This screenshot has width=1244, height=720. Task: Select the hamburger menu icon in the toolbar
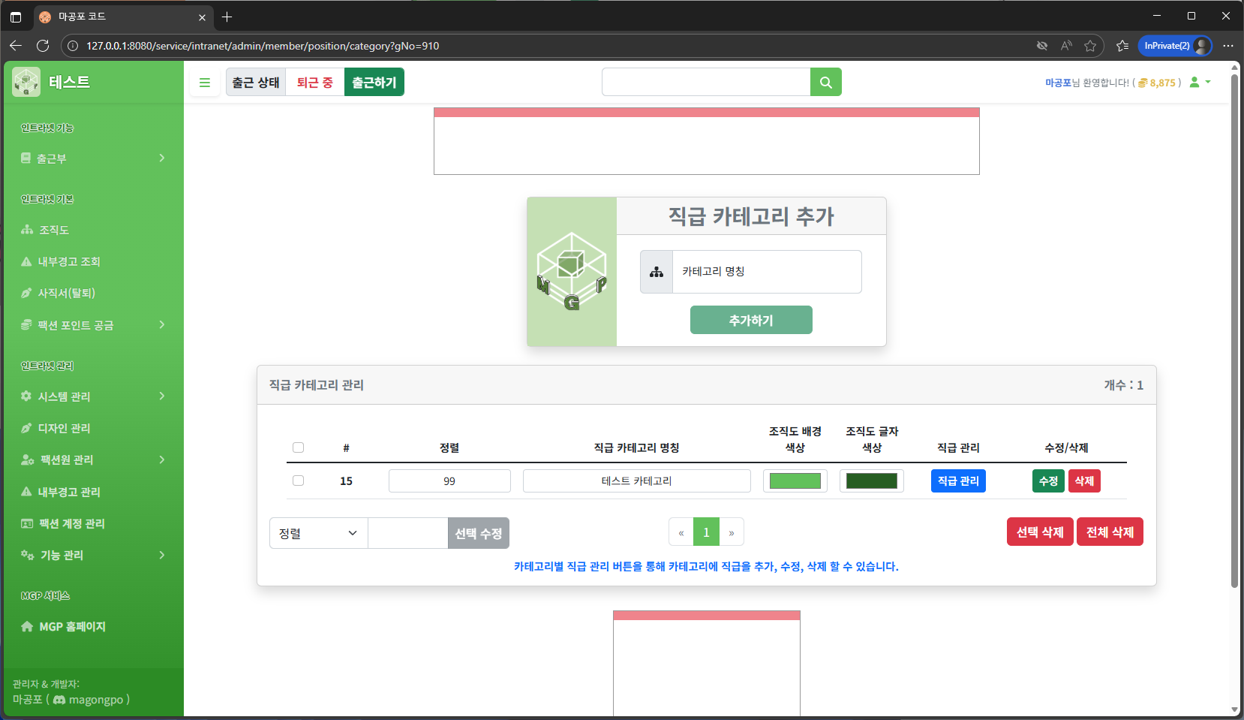205,81
